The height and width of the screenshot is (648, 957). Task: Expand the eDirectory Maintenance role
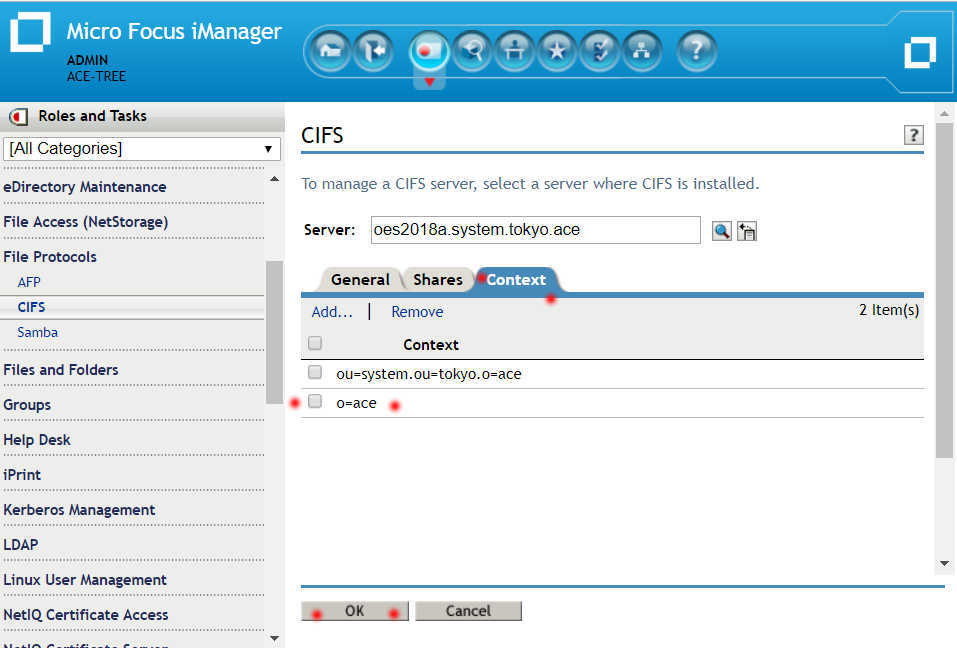pyautogui.click(x=85, y=187)
